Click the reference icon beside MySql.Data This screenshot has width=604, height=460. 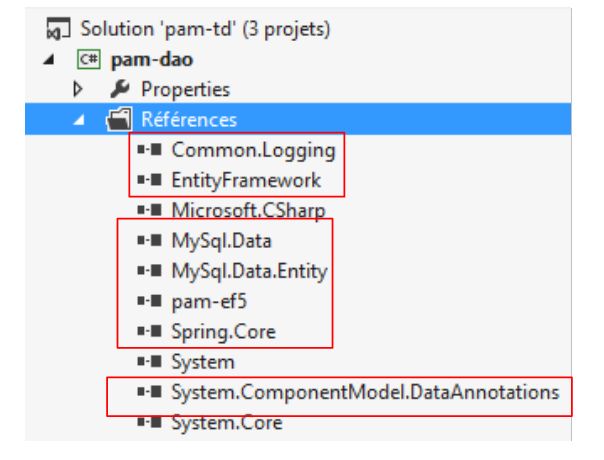(152, 241)
